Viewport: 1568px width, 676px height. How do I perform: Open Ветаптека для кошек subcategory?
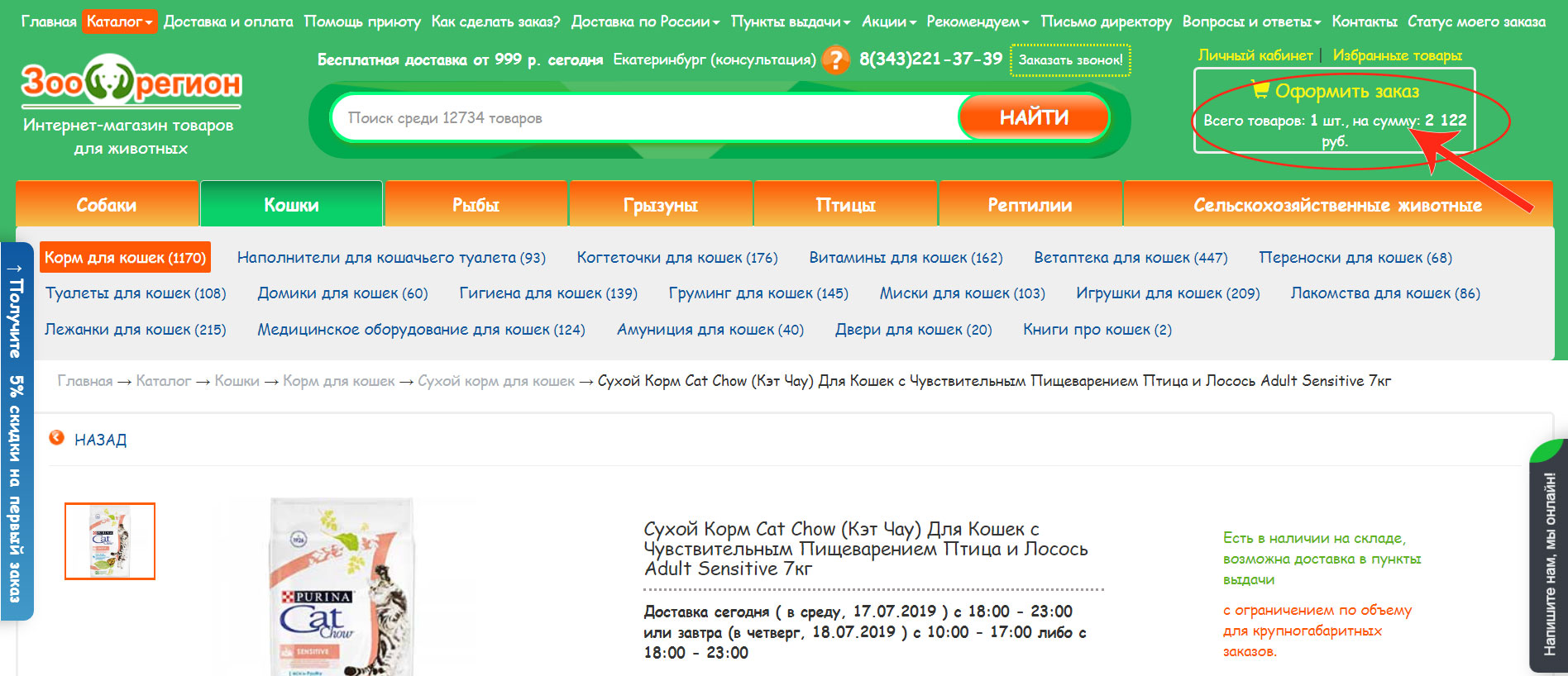(x=1131, y=257)
